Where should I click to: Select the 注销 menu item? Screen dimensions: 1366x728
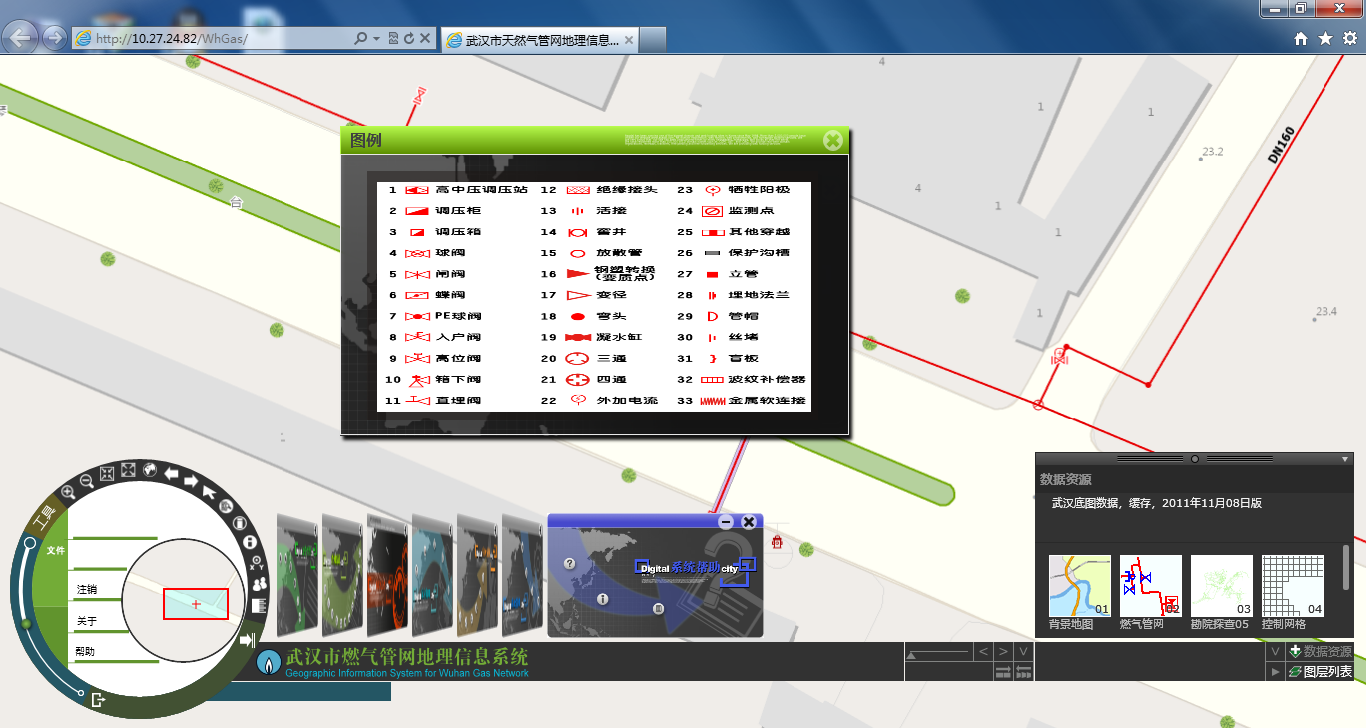coord(87,590)
